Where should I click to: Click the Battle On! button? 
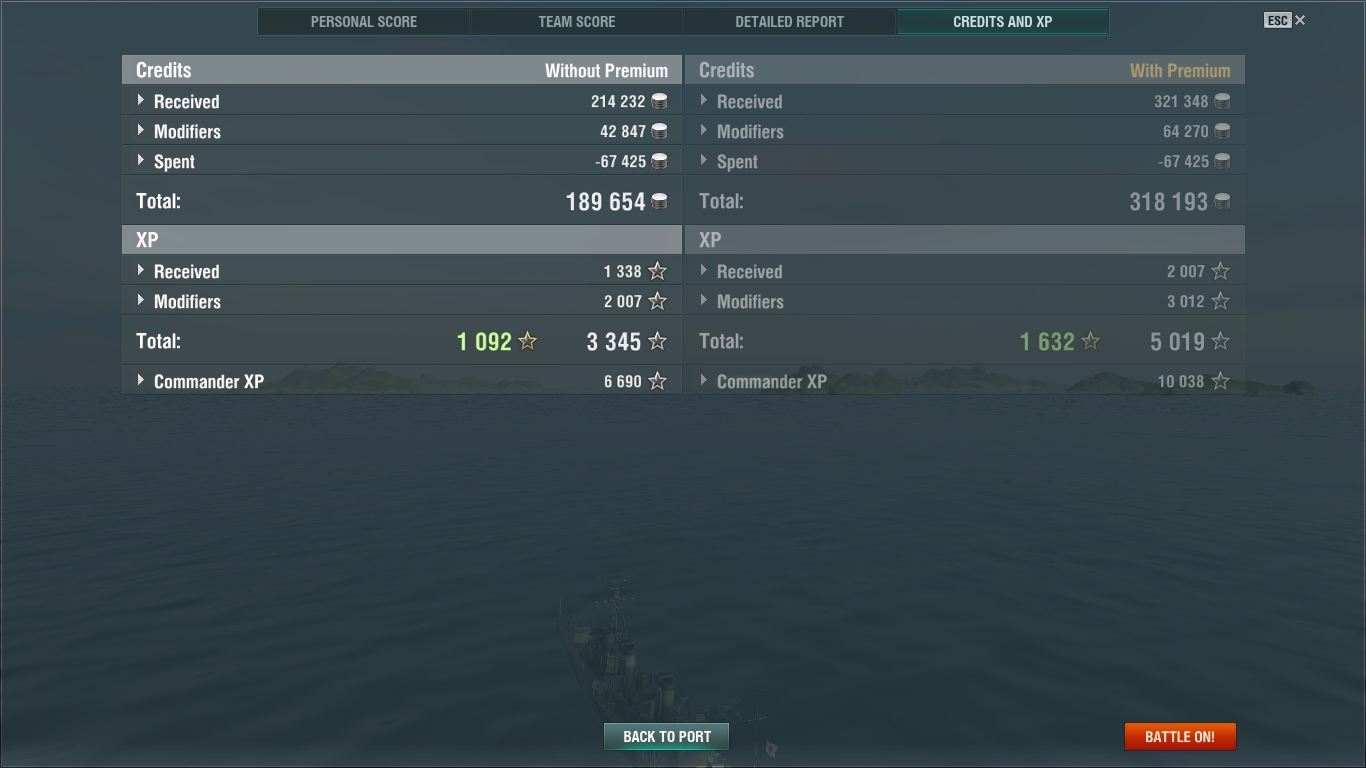(x=1180, y=737)
